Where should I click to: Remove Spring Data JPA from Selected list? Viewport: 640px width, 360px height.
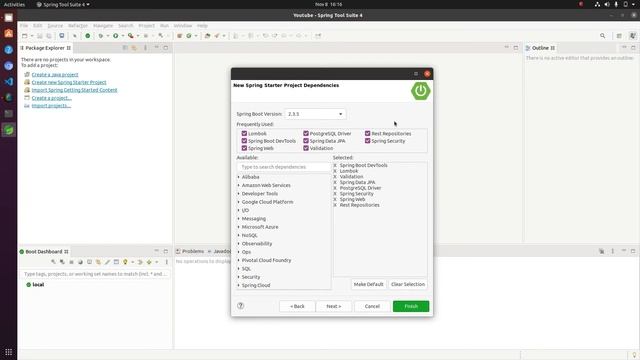335,182
